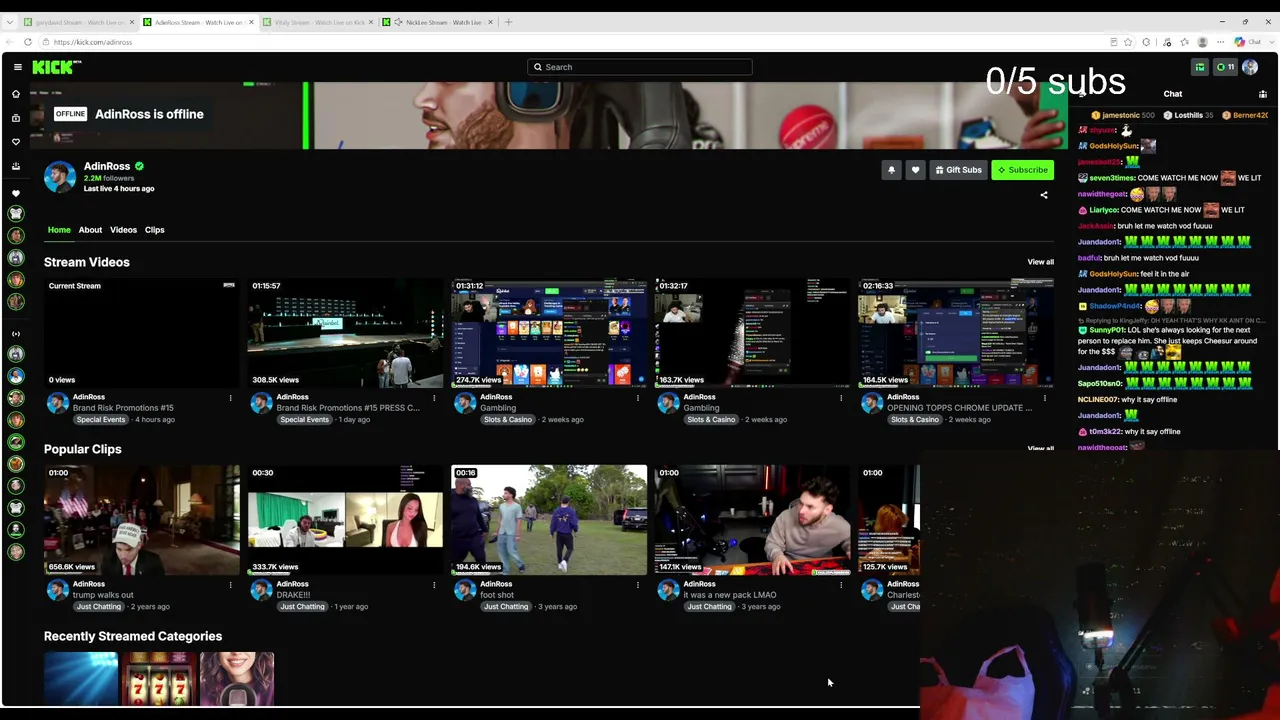This screenshot has height=720, width=1280.
Task: Open options for DRAKE!!! clip
Action: click(434, 585)
